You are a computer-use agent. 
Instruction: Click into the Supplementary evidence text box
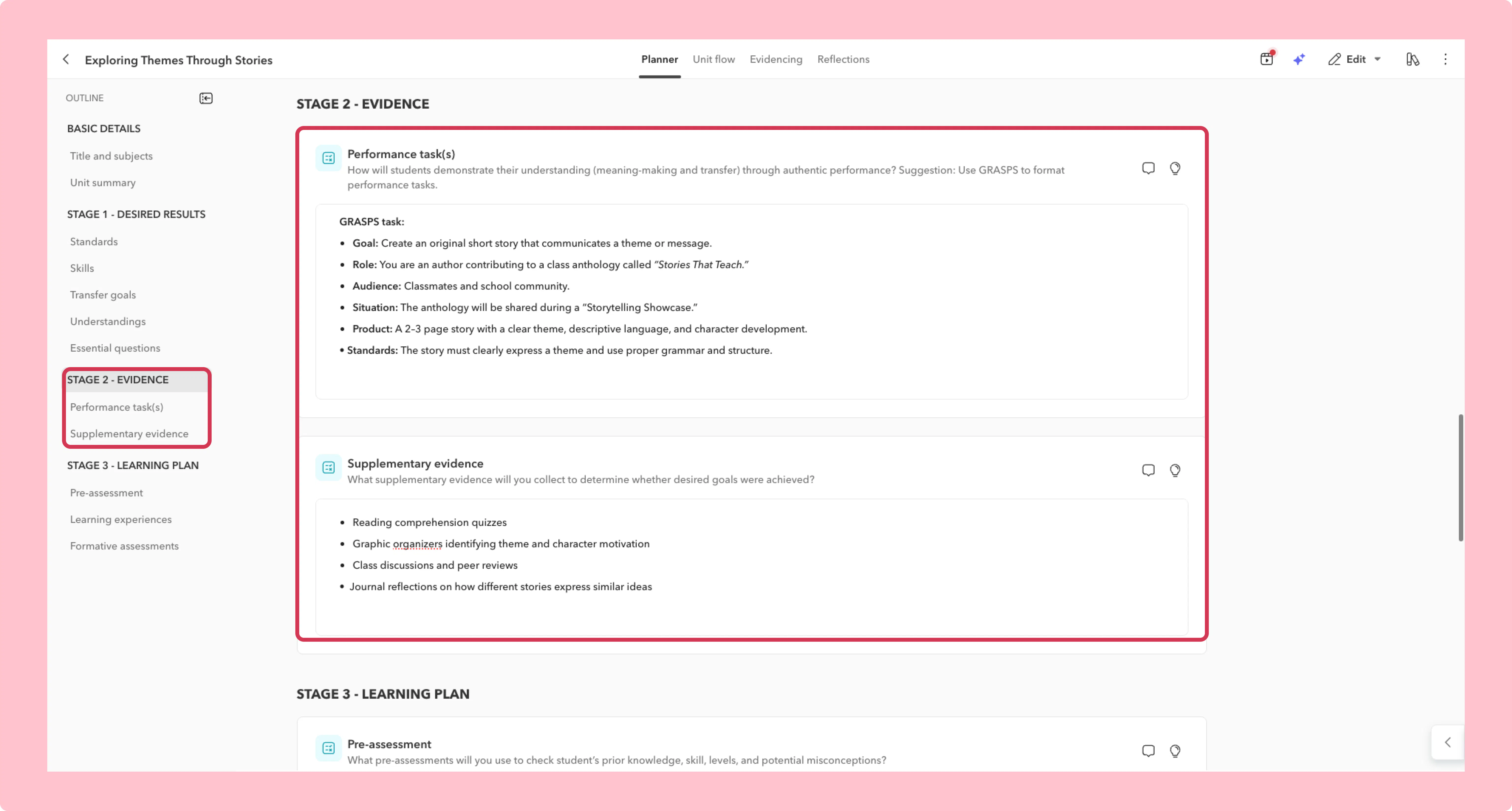[x=751, y=567]
